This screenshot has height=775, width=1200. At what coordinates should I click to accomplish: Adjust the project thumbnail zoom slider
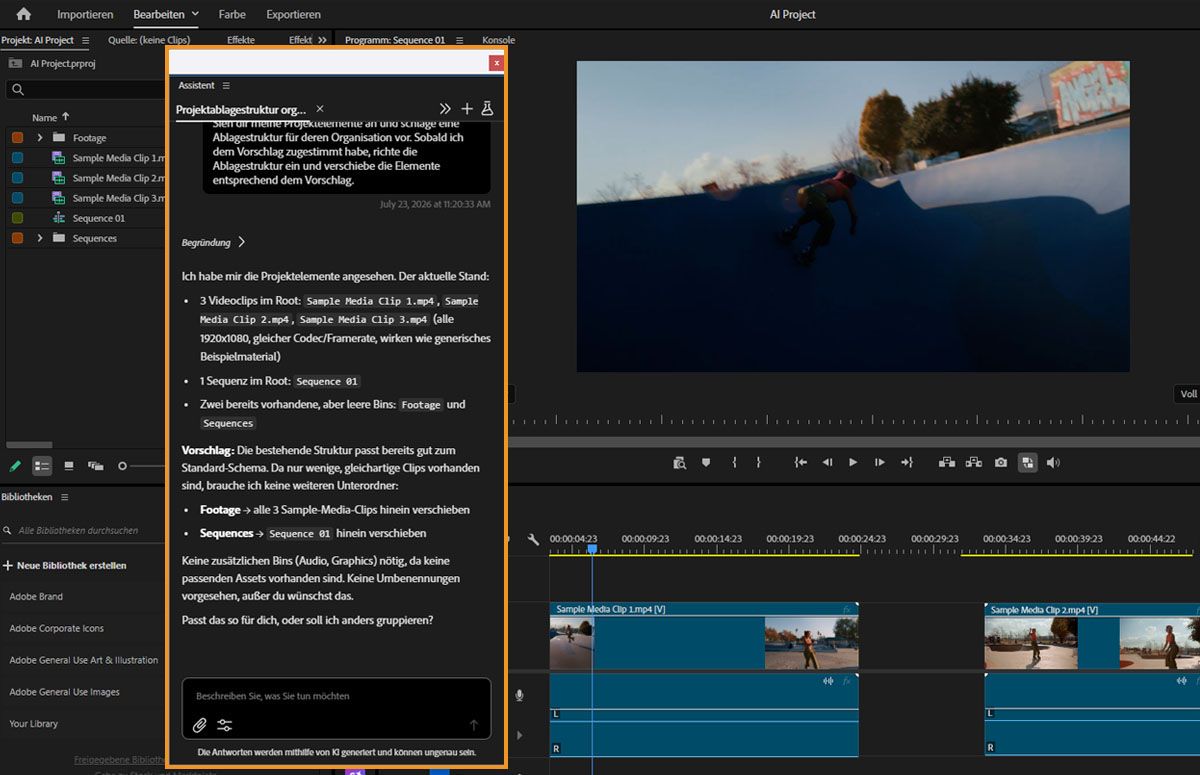(123, 466)
